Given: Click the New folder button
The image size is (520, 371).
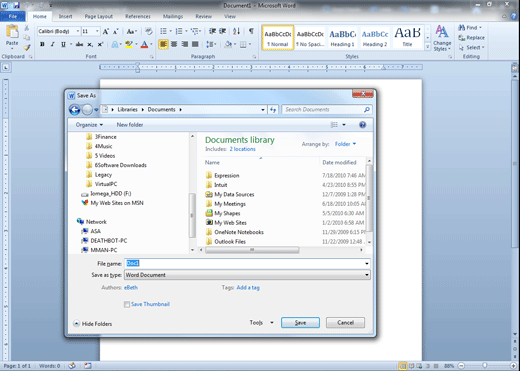Looking at the screenshot, I should pyautogui.click(x=130, y=125).
